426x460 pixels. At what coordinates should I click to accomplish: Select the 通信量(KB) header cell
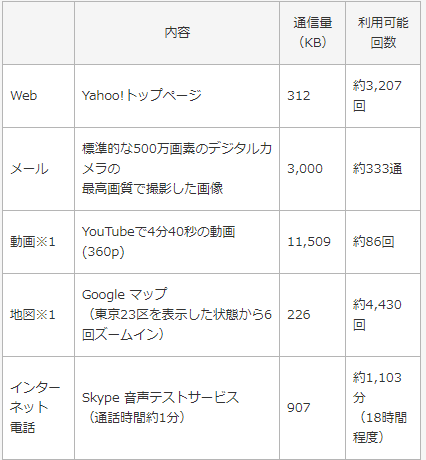[312, 32]
